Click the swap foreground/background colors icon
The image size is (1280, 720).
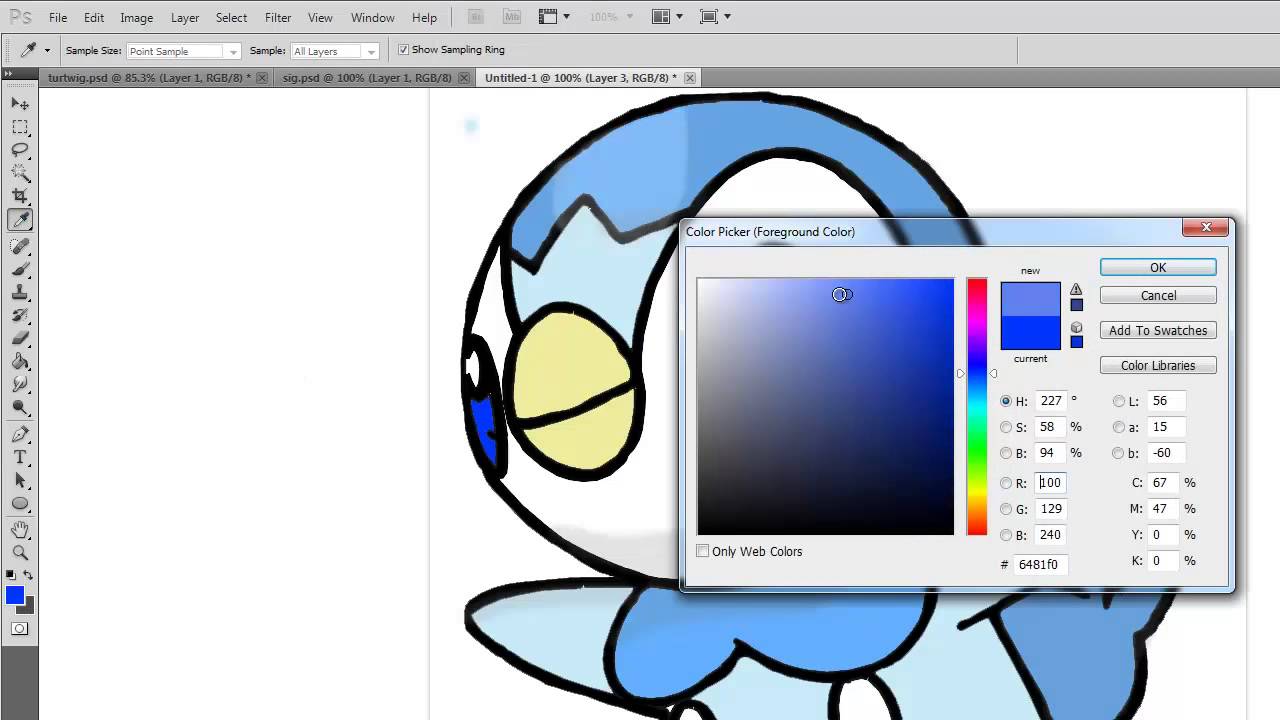[28, 575]
